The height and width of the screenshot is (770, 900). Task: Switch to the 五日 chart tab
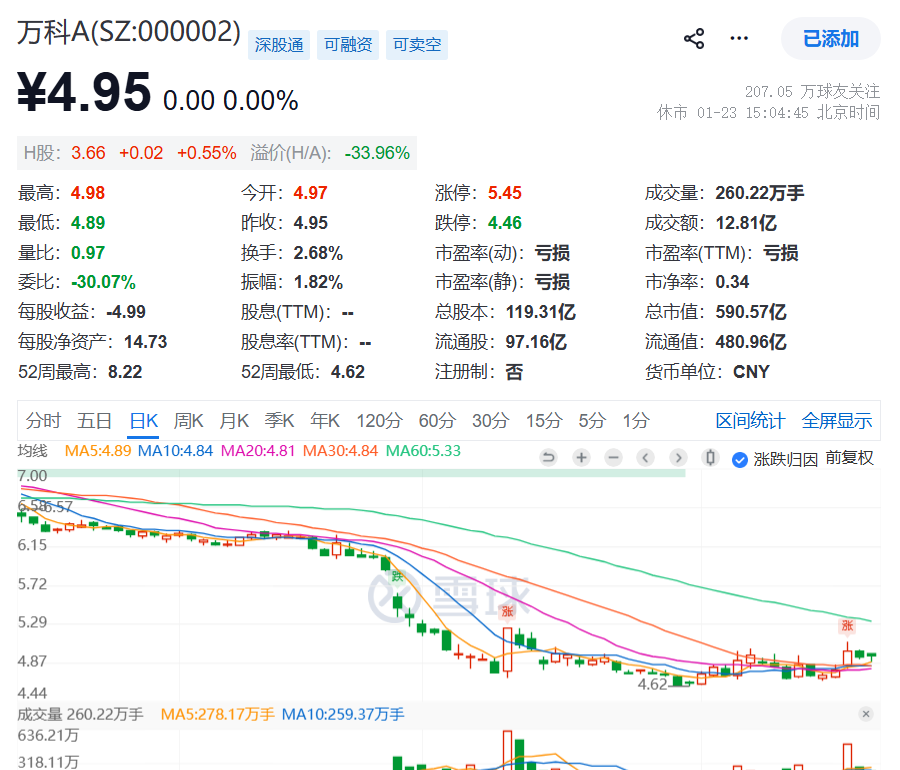click(94, 421)
